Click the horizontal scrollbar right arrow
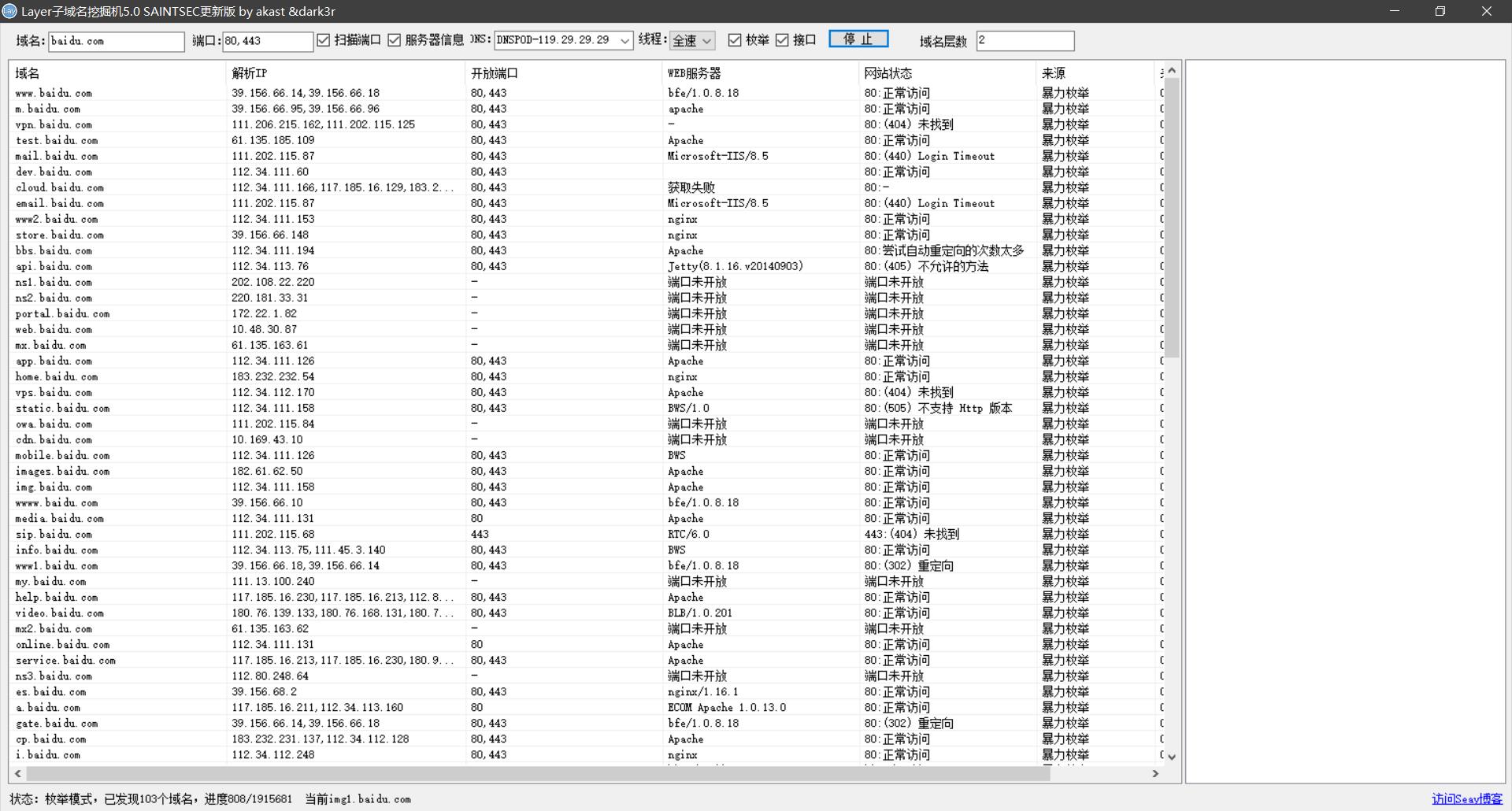 1155,774
